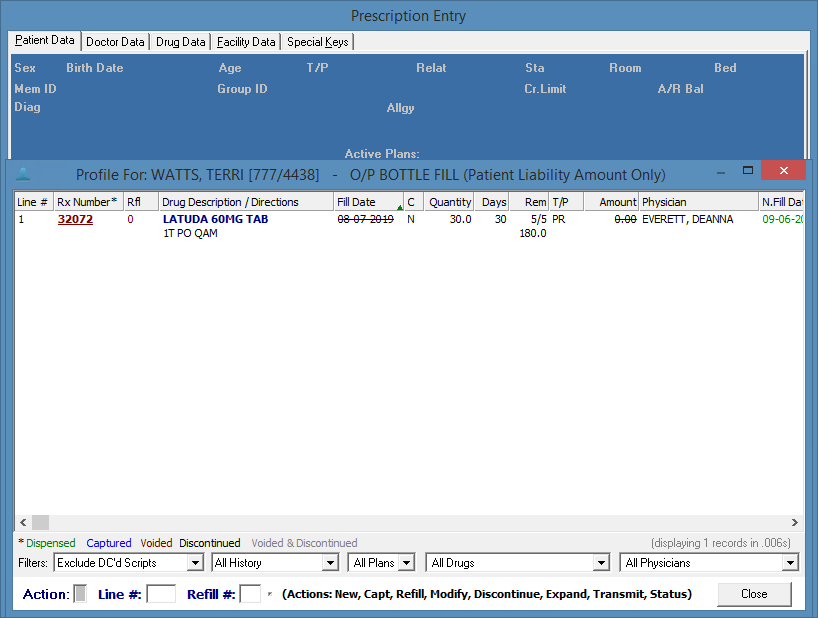Open the Drug Data tab
The image size is (818, 618).
[179, 42]
